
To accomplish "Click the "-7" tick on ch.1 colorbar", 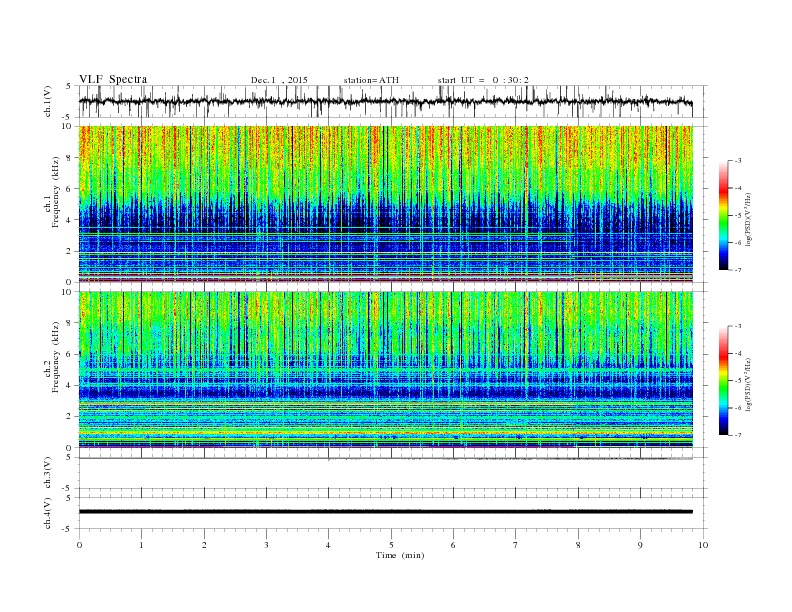I will click(x=737, y=270).
